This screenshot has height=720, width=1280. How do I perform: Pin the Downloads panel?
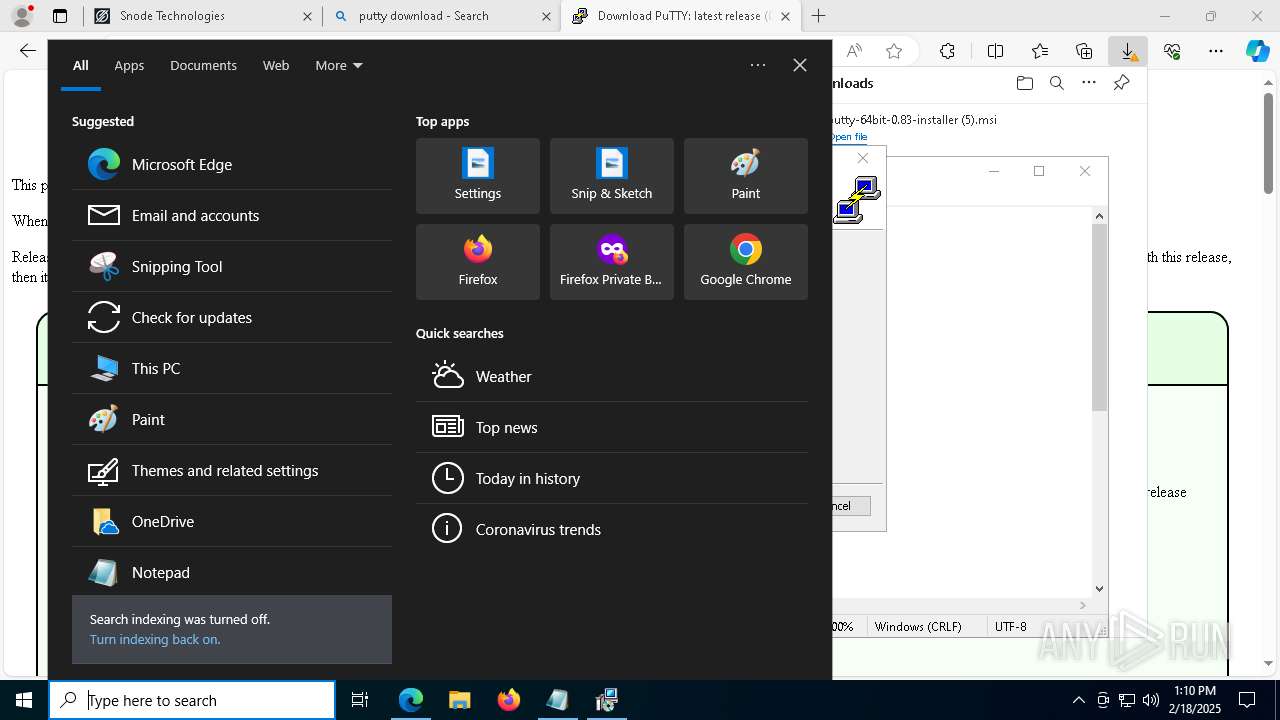point(1121,83)
